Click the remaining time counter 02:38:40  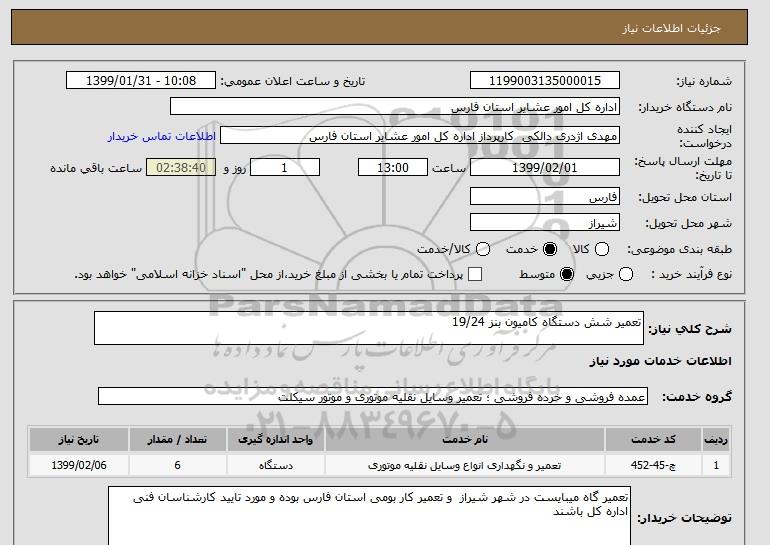click(181, 167)
